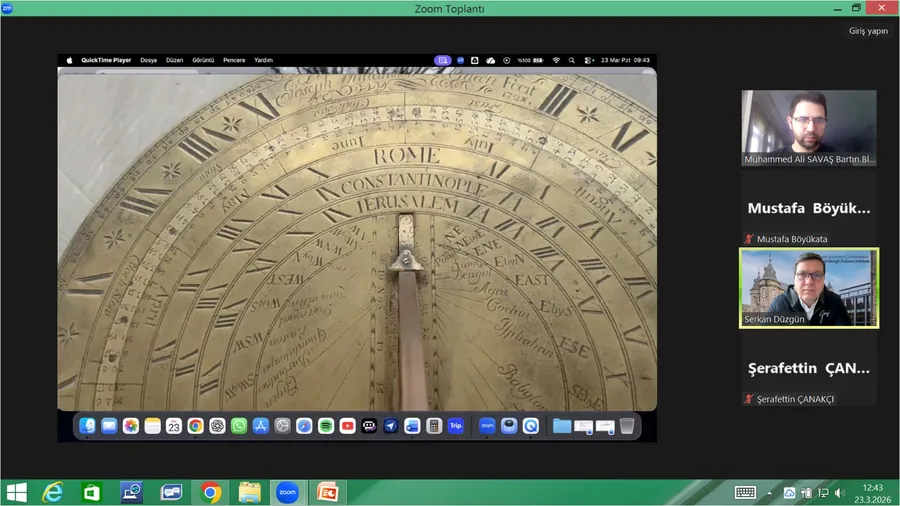Image resolution: width=900 pixels, height=506 pixels.
Task: Show hidden system tray icons
Action: (769, 492)
